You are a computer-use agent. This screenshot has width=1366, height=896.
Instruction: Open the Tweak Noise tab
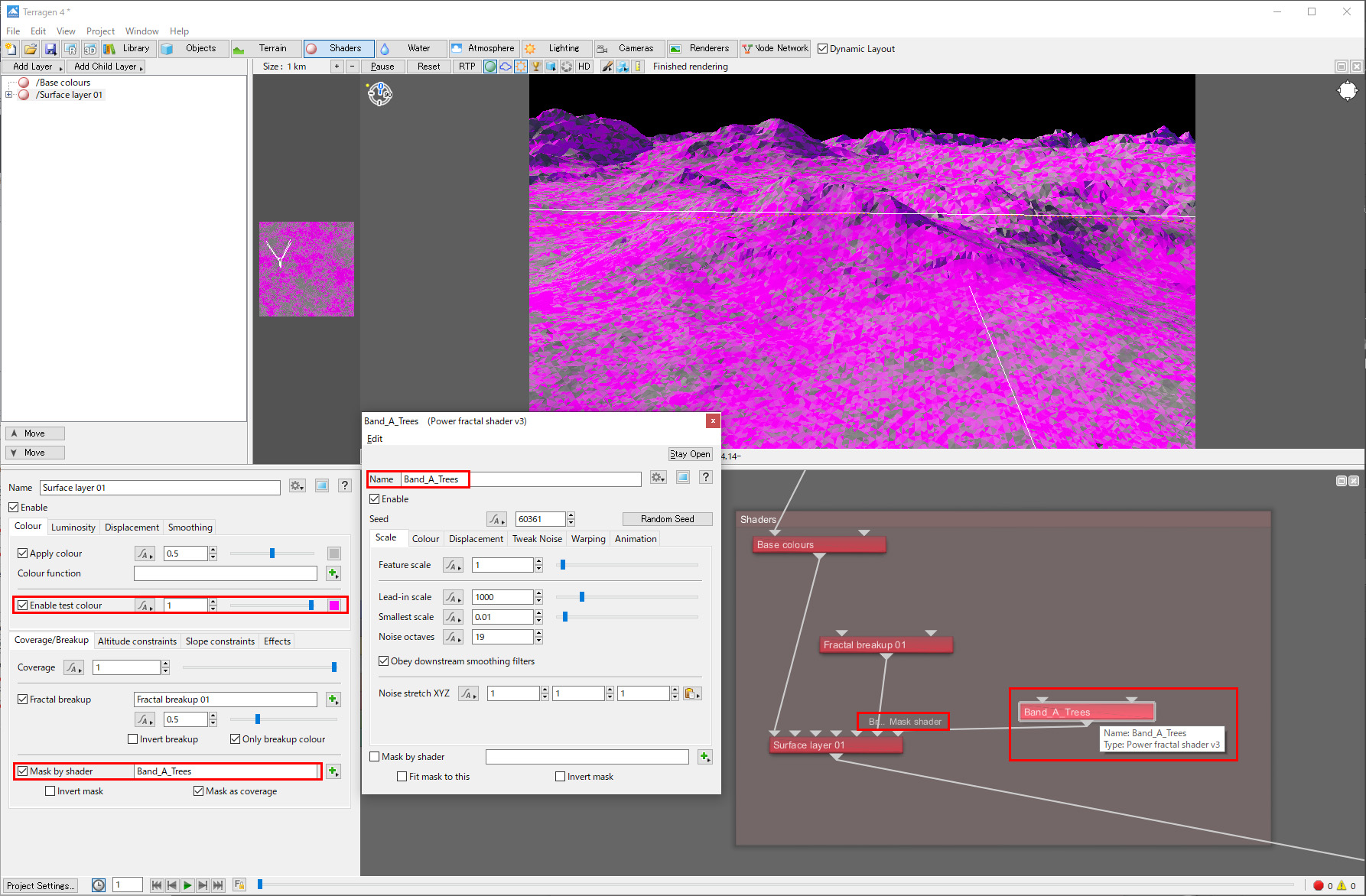tap(537, 539)
